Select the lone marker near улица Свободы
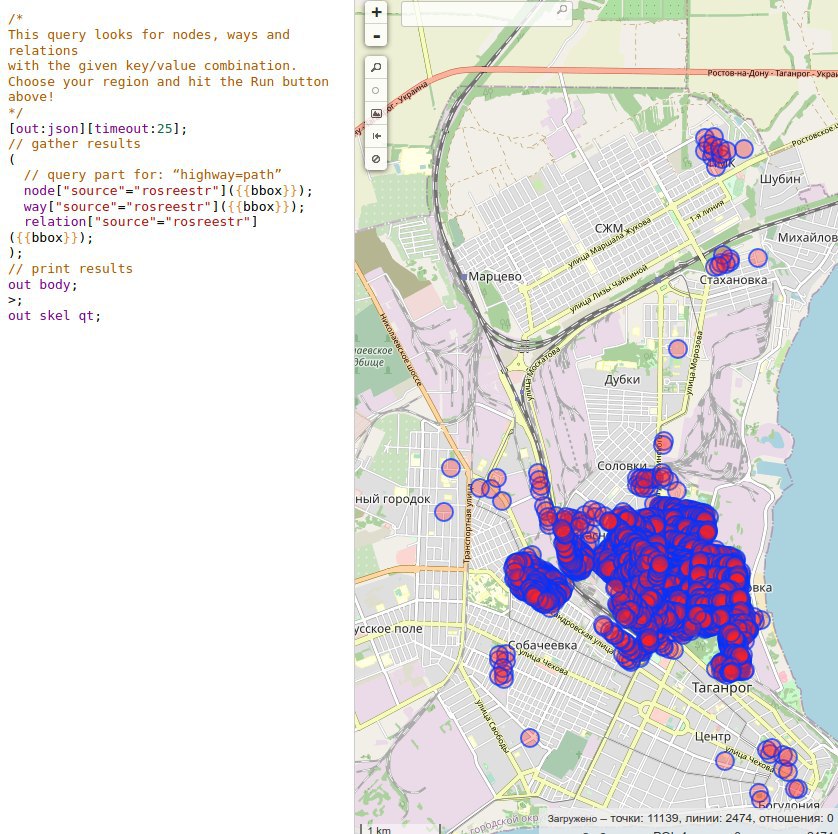Image resolution: width=838 pixels, height=834 pixels. 530,738
